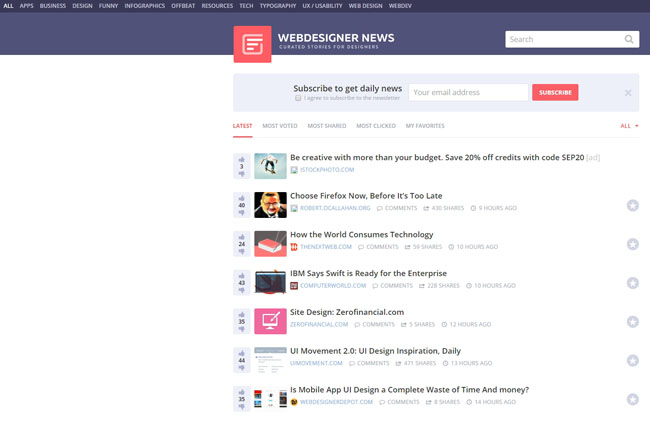The width and height of the screenshot is (650, 422).
Task: Open the Choose Firefox Now thumbnail
Action: 270,205
